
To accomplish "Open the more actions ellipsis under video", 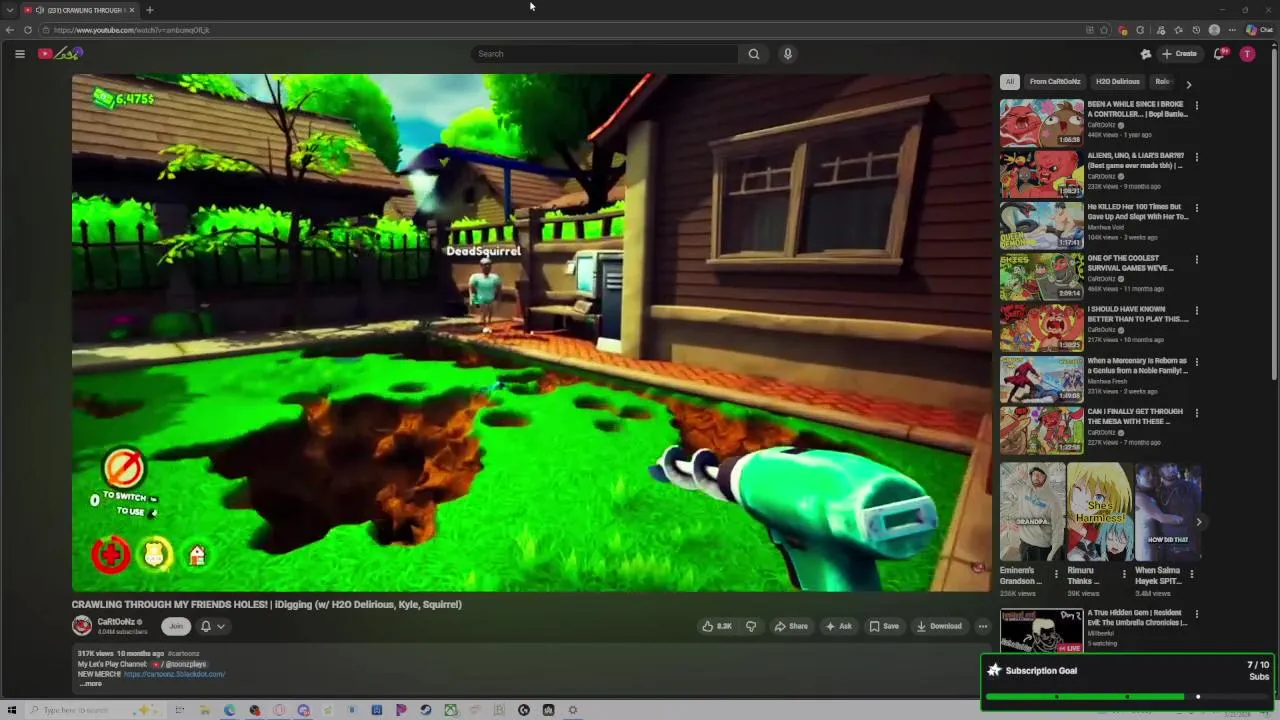I will [x=983, y=626].
